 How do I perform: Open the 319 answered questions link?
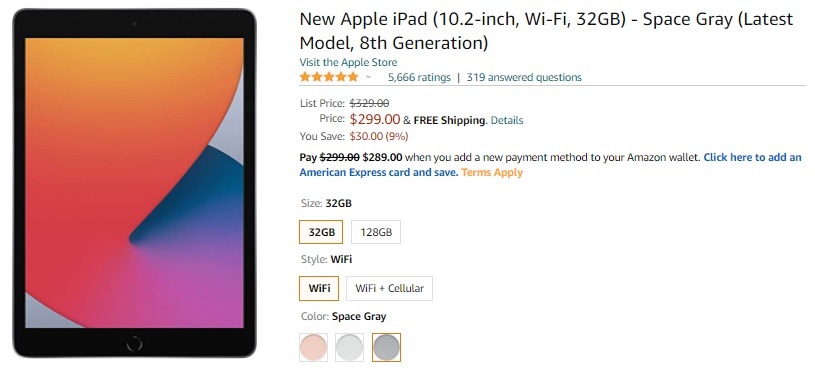524,77
